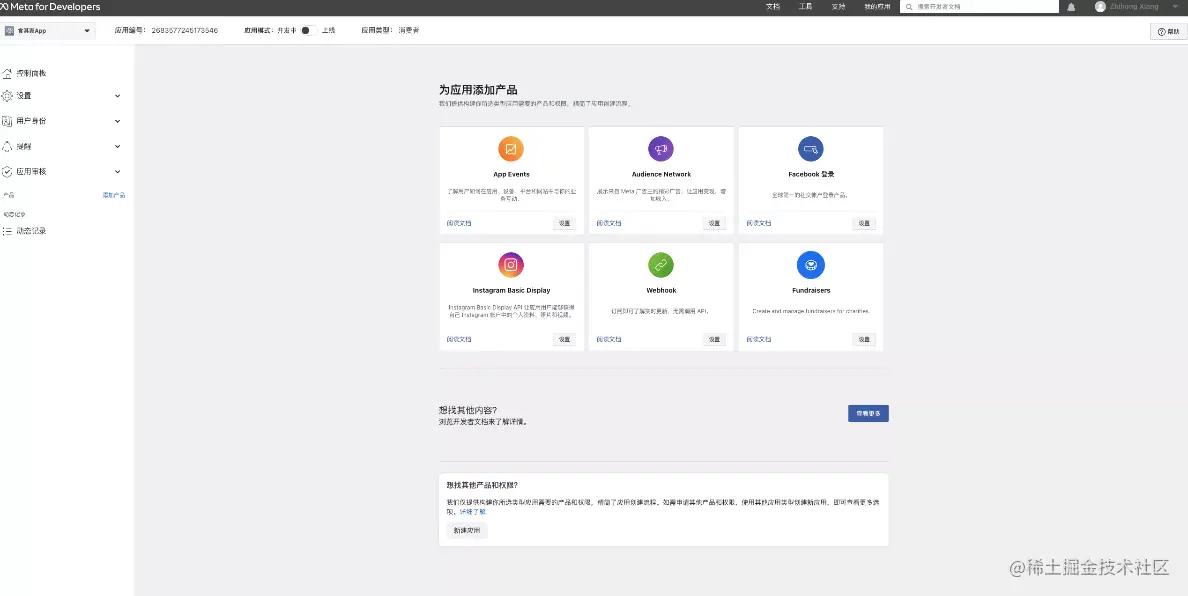Screen dimensions: 1188x596
Task: Click the 新建应用 button
Action: point(467,531)
